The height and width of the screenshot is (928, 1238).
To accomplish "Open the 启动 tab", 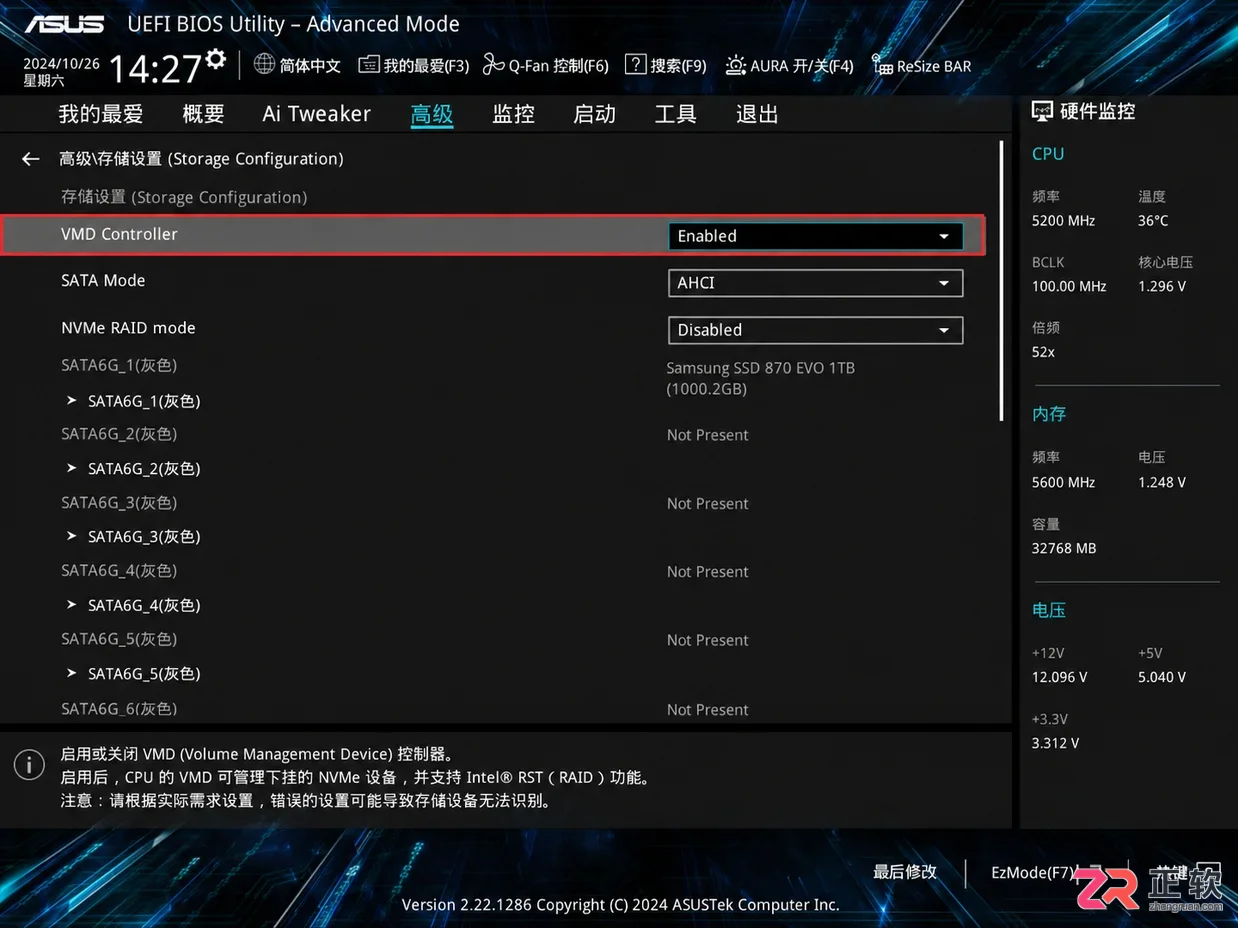I will pyautogui.click(x=594, y=114).
